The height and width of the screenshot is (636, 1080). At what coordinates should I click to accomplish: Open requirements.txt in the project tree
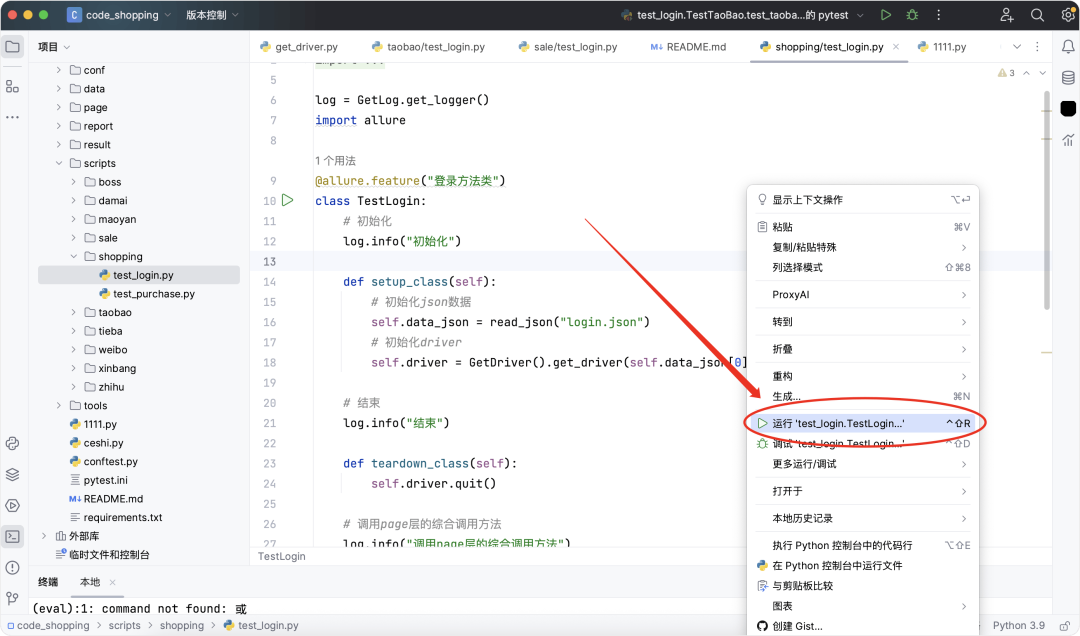(123, 517)
